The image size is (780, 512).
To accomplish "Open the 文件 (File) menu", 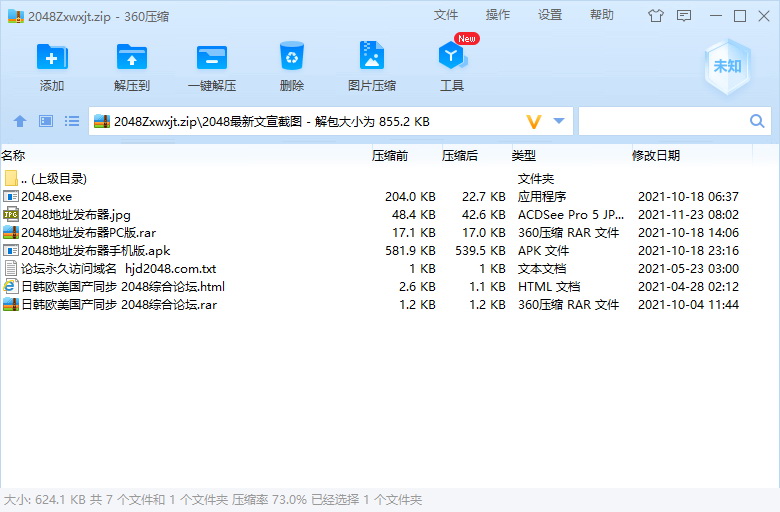I will (446, 15).
